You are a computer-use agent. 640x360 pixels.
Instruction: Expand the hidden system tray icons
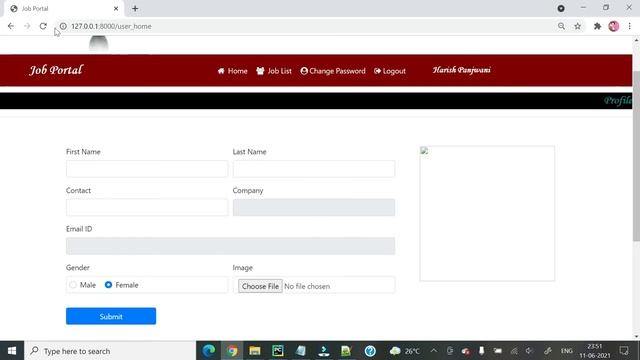(x=433, y=351)
